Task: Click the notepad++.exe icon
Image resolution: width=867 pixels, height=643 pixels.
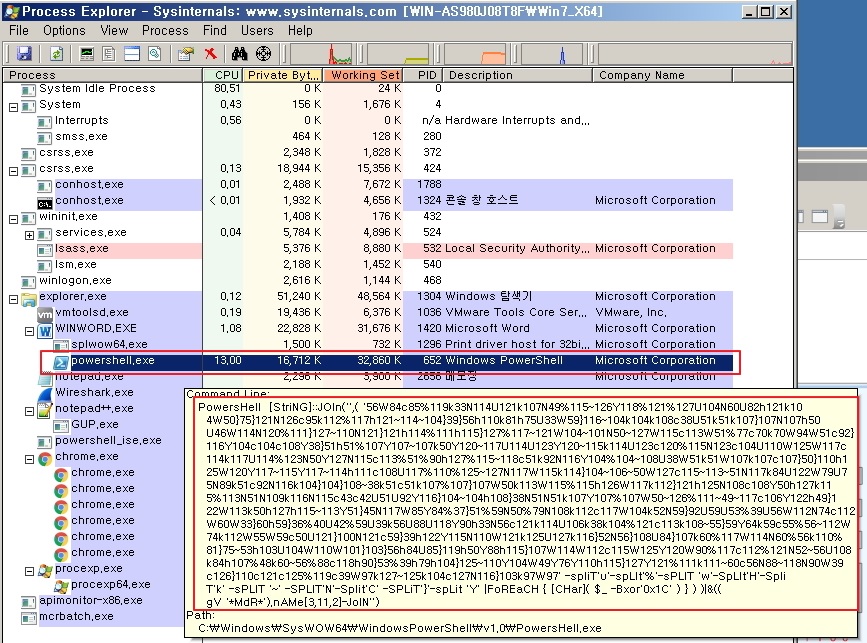Action: 45,411
